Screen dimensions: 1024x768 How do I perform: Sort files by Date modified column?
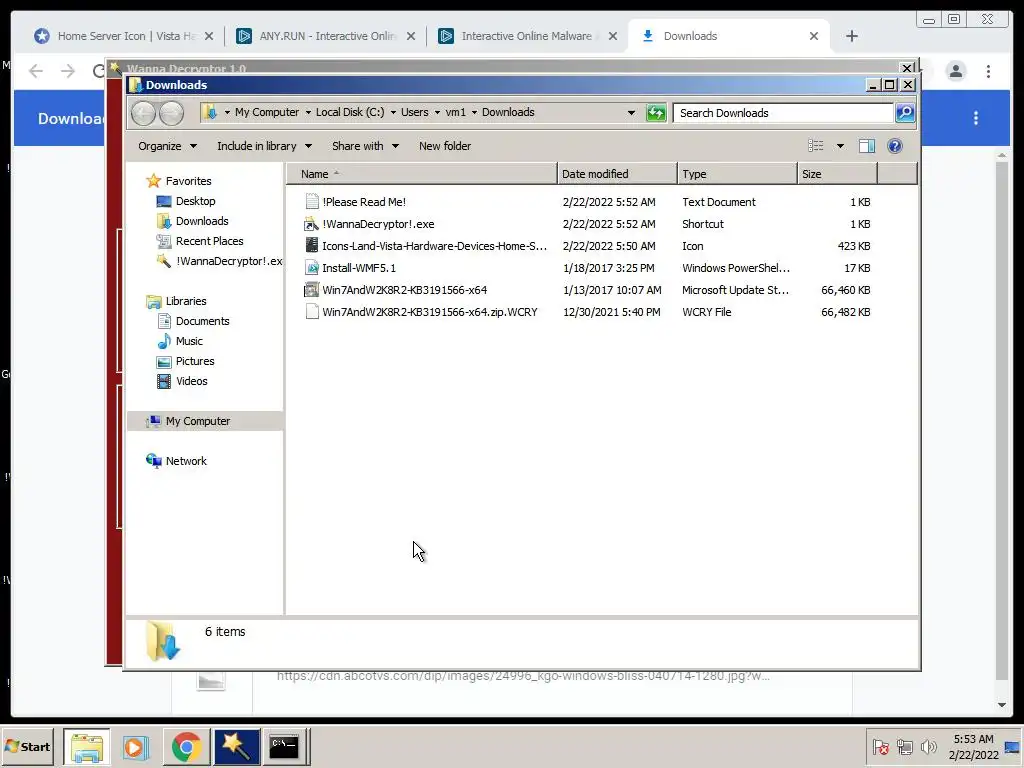click(617, 174)
